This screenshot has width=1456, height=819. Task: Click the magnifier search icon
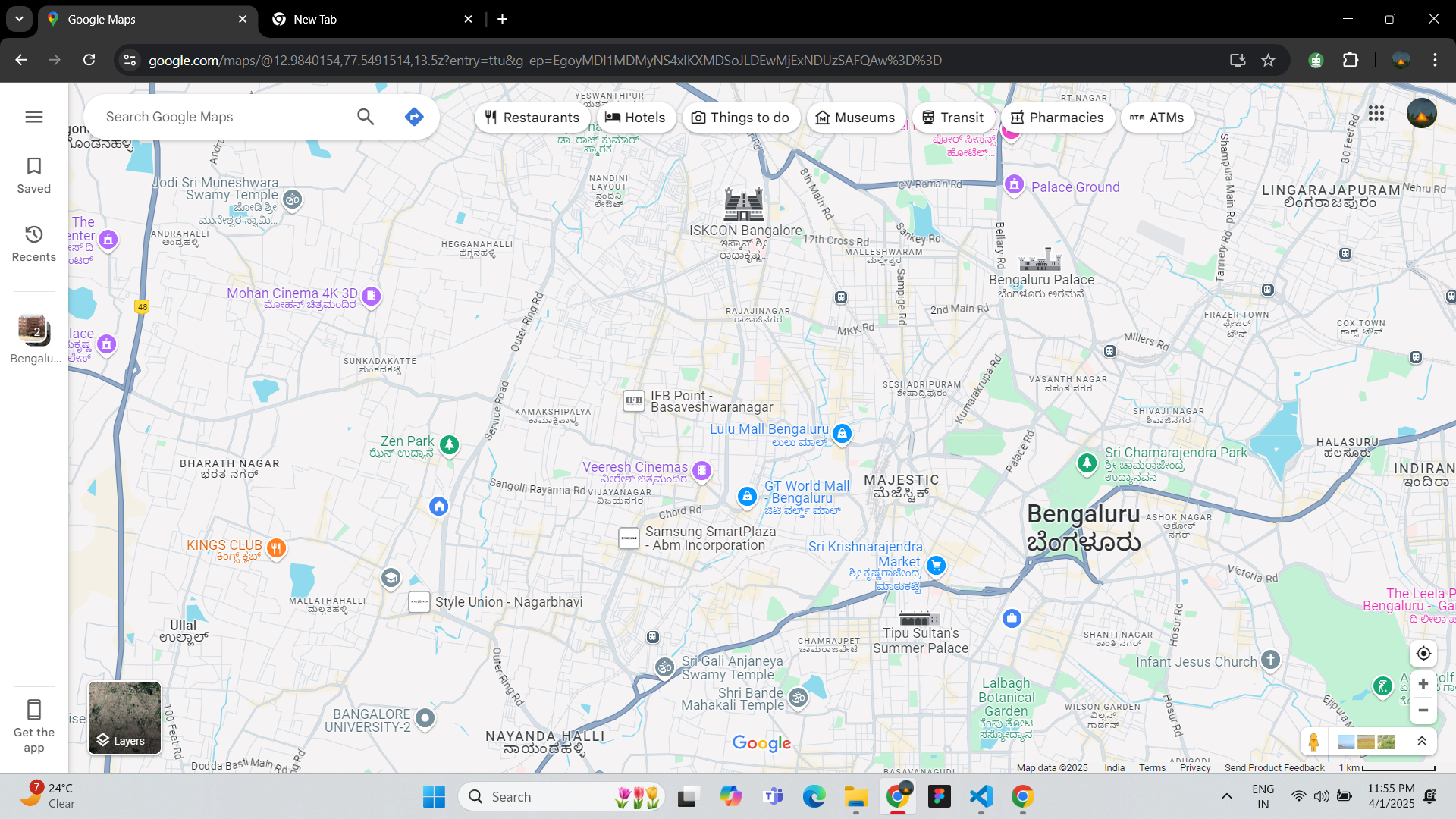click(366, 117)
